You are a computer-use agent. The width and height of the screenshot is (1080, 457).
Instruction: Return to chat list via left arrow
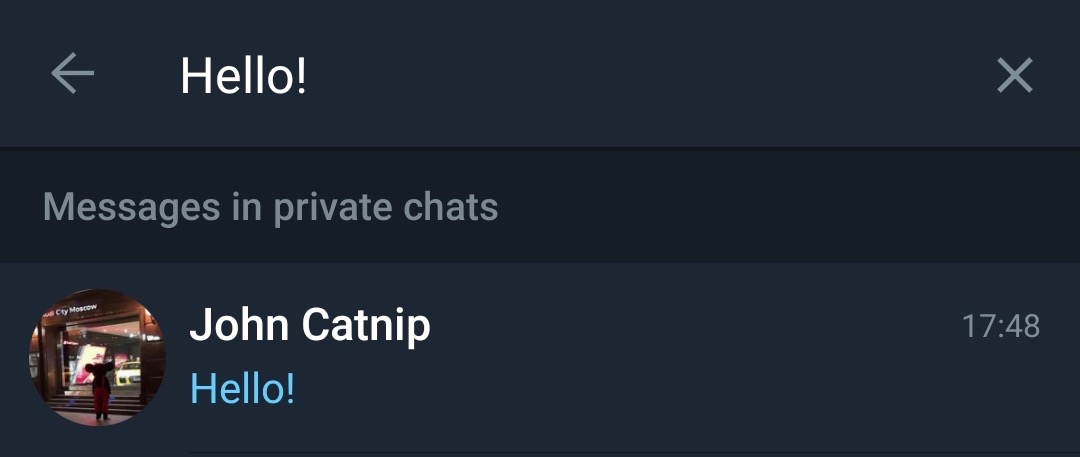tap(72, 74)
